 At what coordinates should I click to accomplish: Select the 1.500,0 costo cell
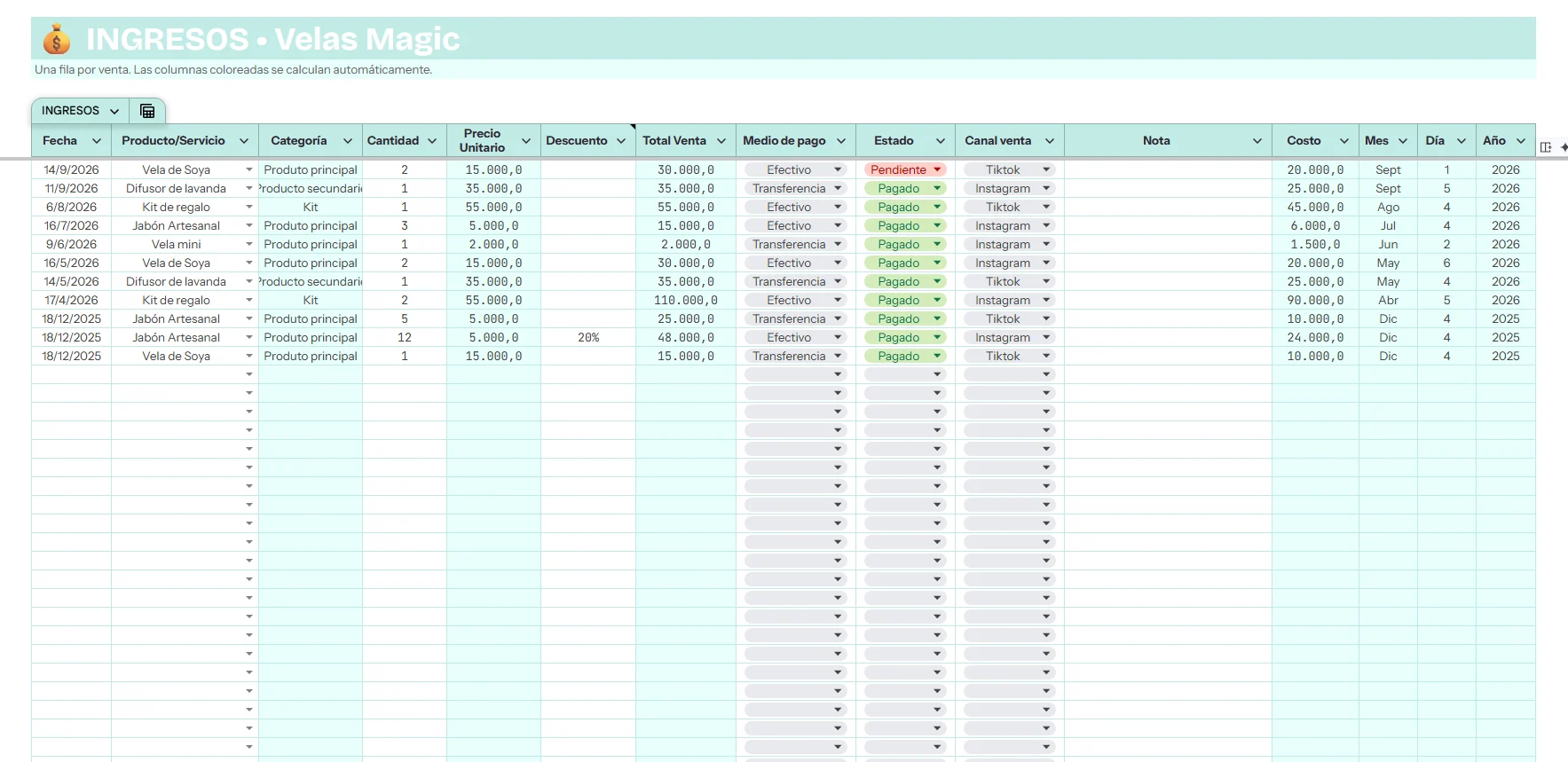(x=1315, y=244)
